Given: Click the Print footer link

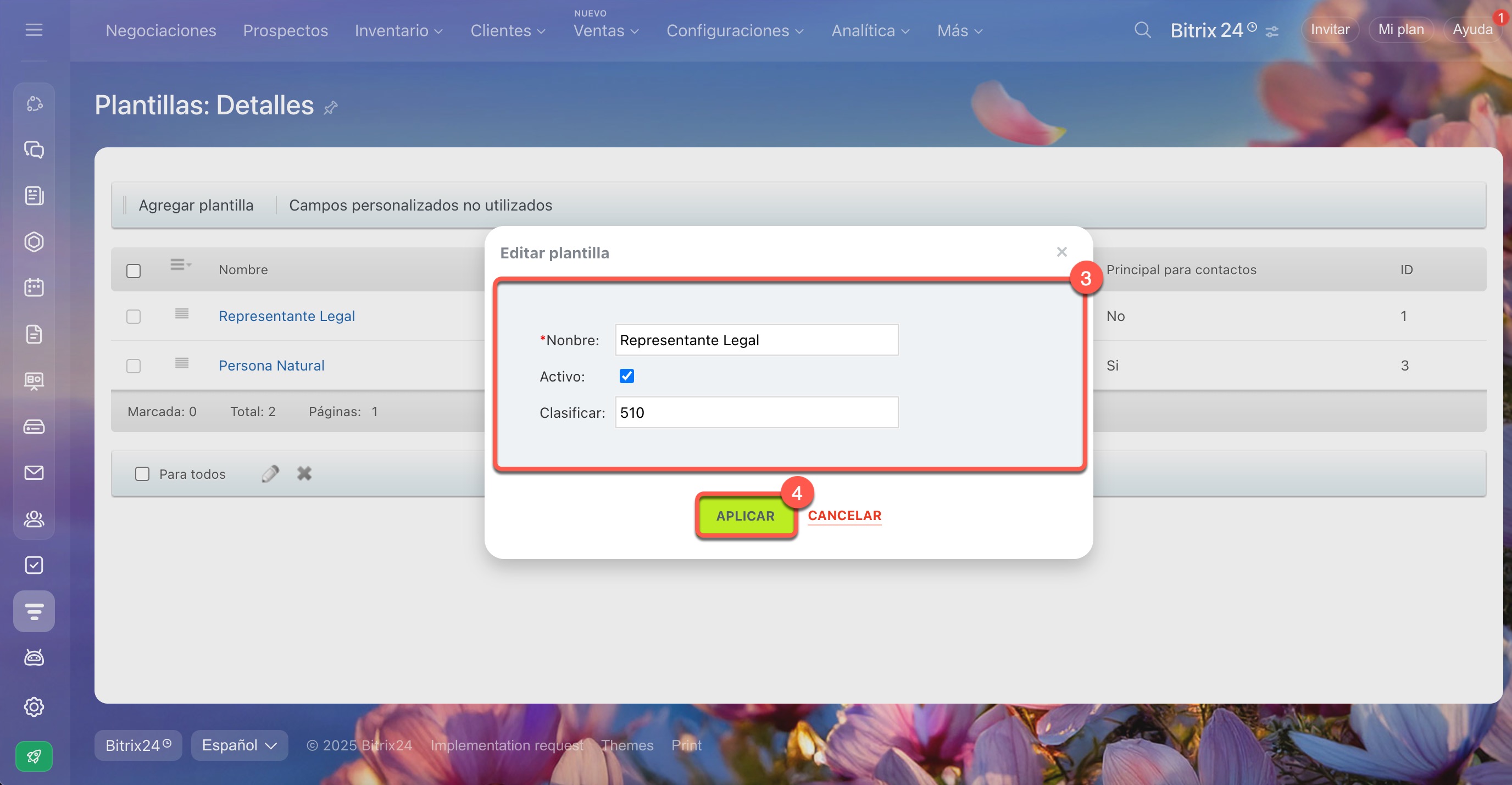Looking at the screenshot, I should (686, 745).
